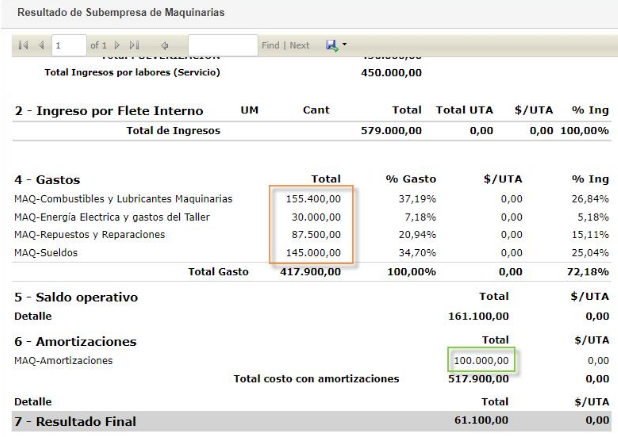
Task: Jump to last page of report
Action: pos(134,45)
